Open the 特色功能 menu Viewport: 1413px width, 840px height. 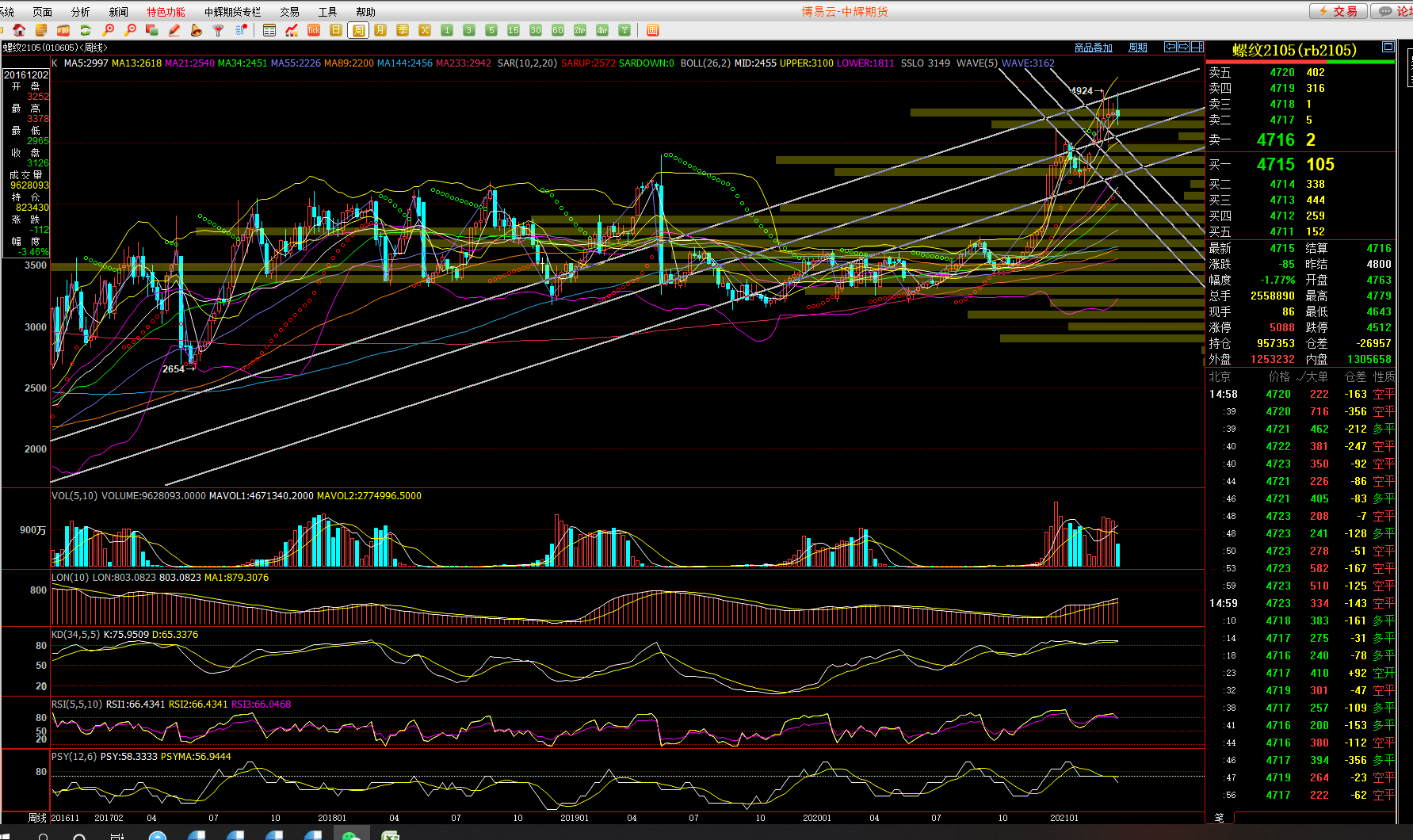pos(166,12)
